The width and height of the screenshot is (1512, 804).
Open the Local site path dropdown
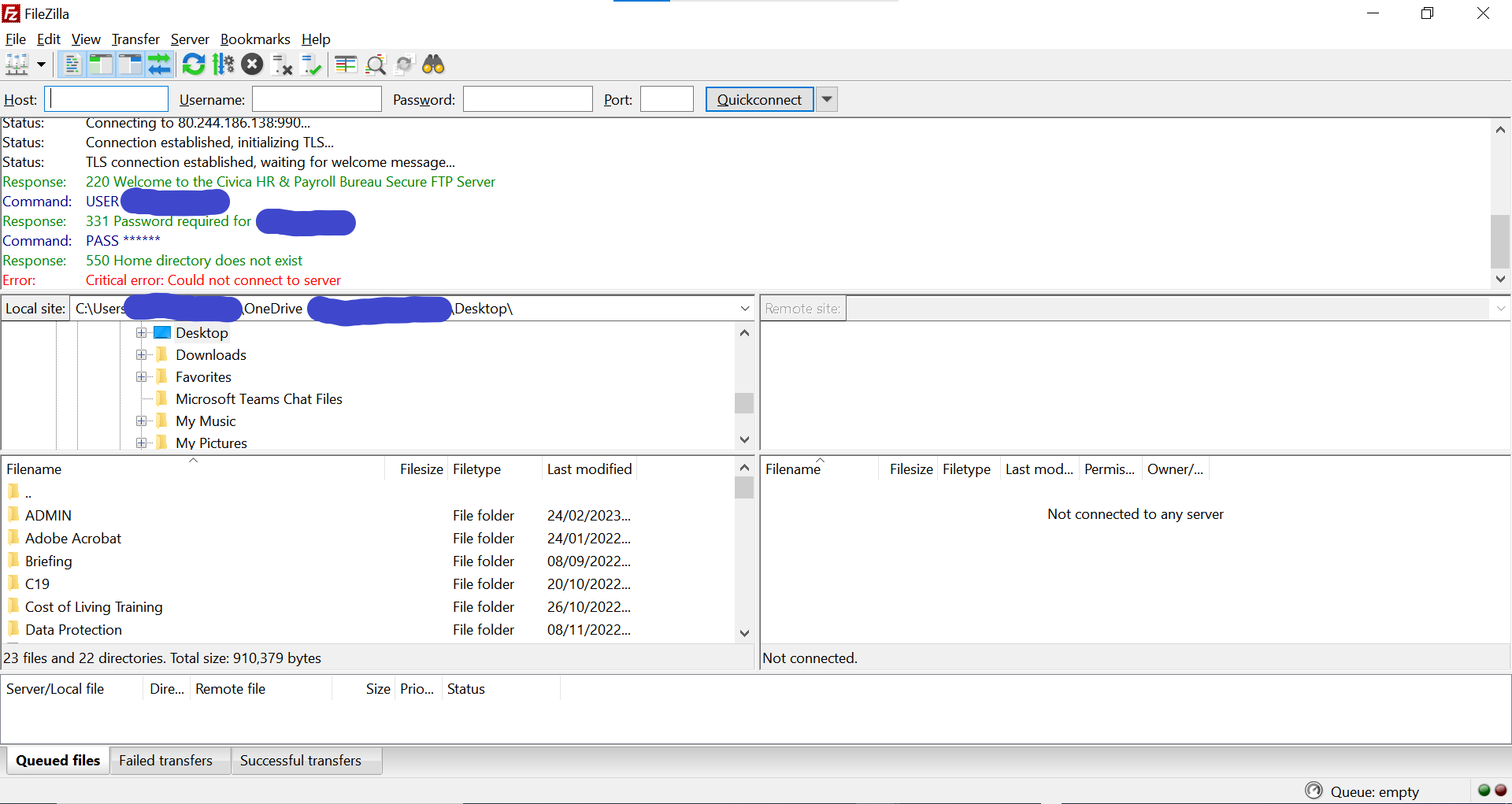point(745,309)
